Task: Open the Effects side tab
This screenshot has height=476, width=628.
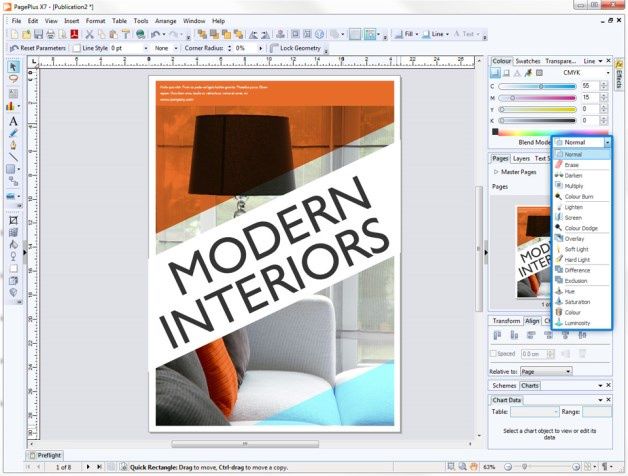Action: pos(619,75)
